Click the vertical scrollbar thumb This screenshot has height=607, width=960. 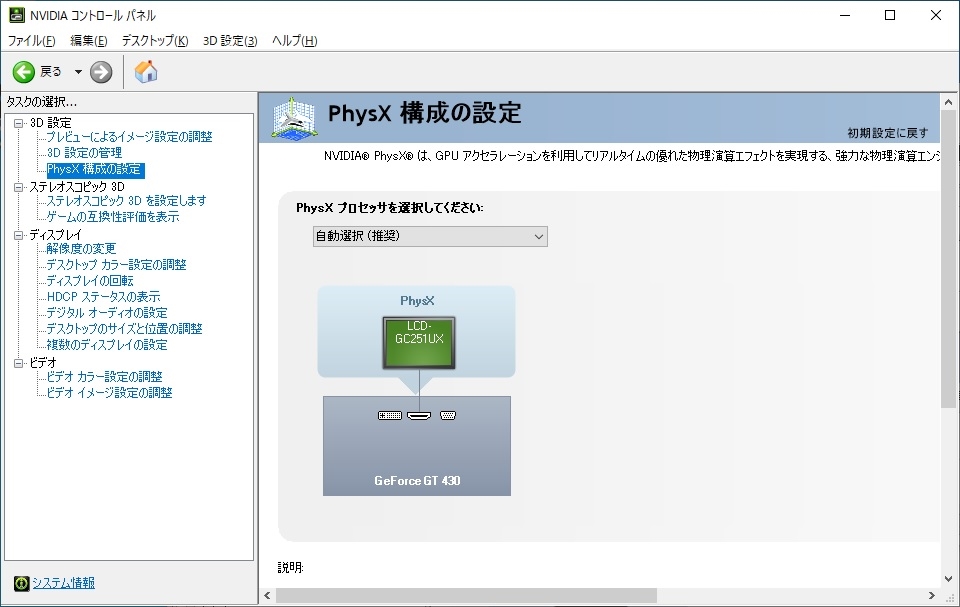(x=948, y=259)
